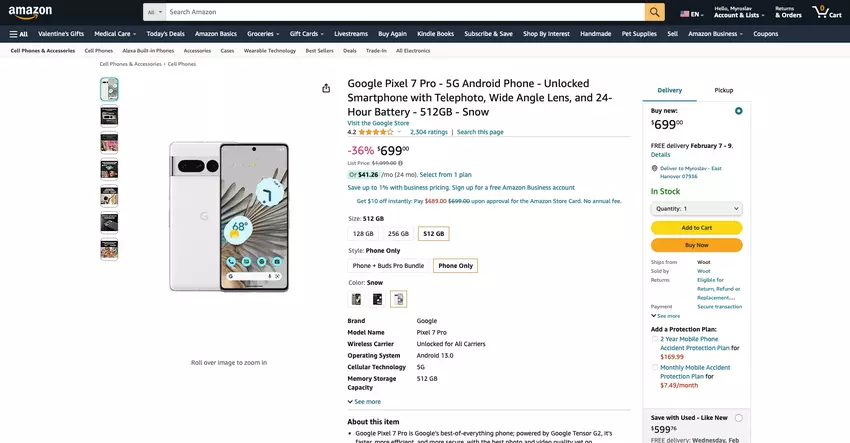Open the Quantity dropdown

point(696,208)
